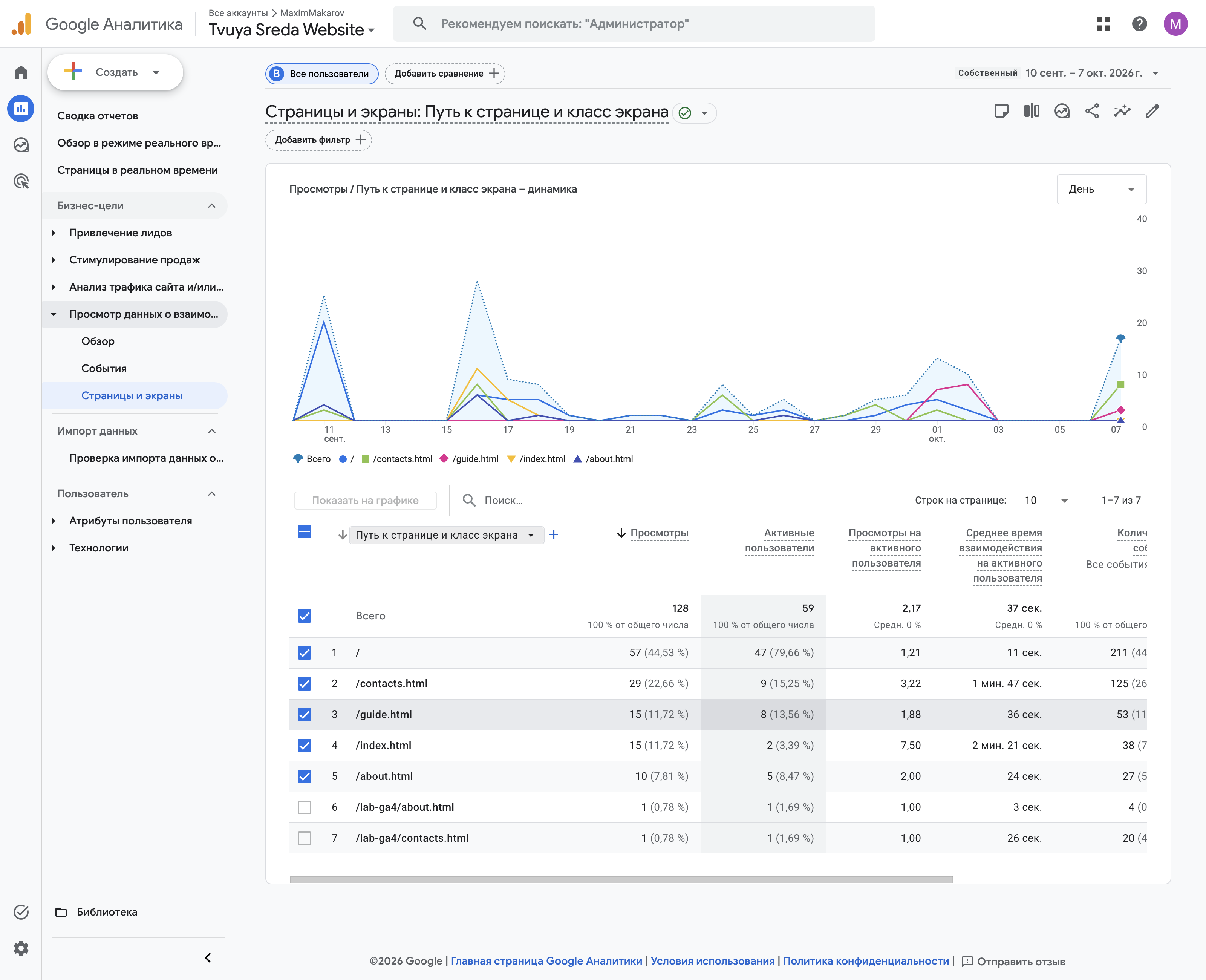Open the date range picker dropdown
This screenshot has height=980, width=1206.
(x=1091, y=73)
